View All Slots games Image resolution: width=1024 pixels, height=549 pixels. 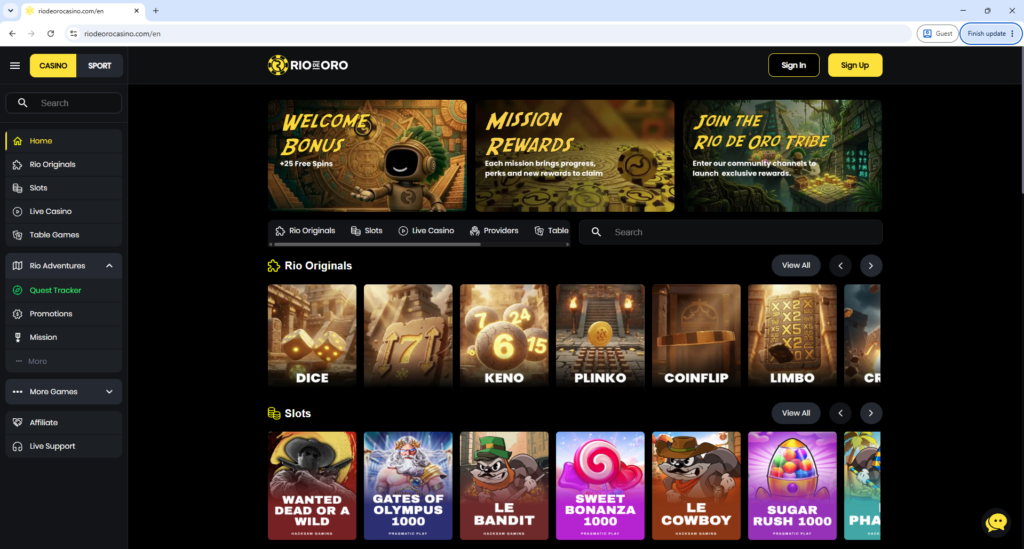point(795,413)
